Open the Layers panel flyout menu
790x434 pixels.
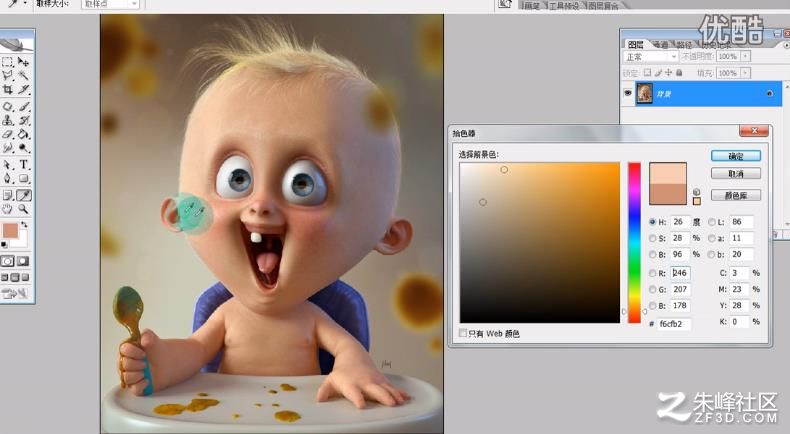coord(787,45)
